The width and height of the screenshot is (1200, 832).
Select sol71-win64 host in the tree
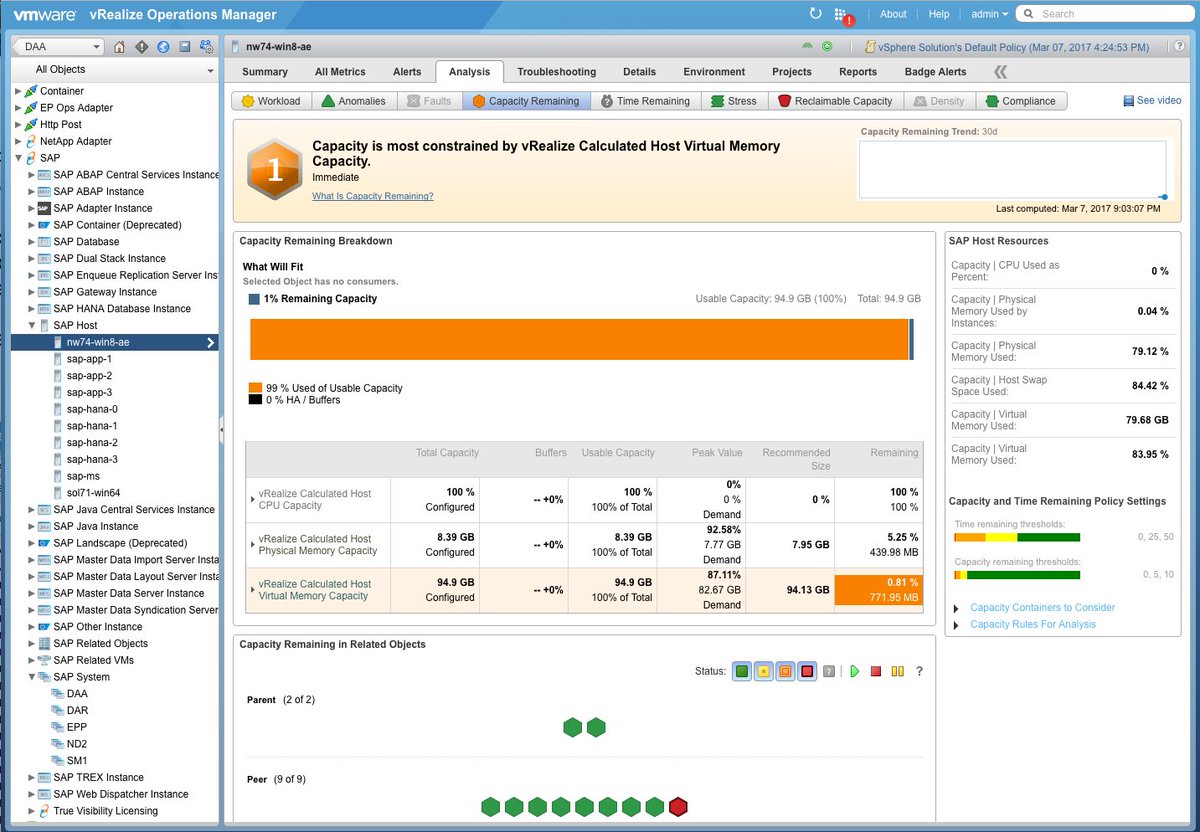click(x=93, y=493)
